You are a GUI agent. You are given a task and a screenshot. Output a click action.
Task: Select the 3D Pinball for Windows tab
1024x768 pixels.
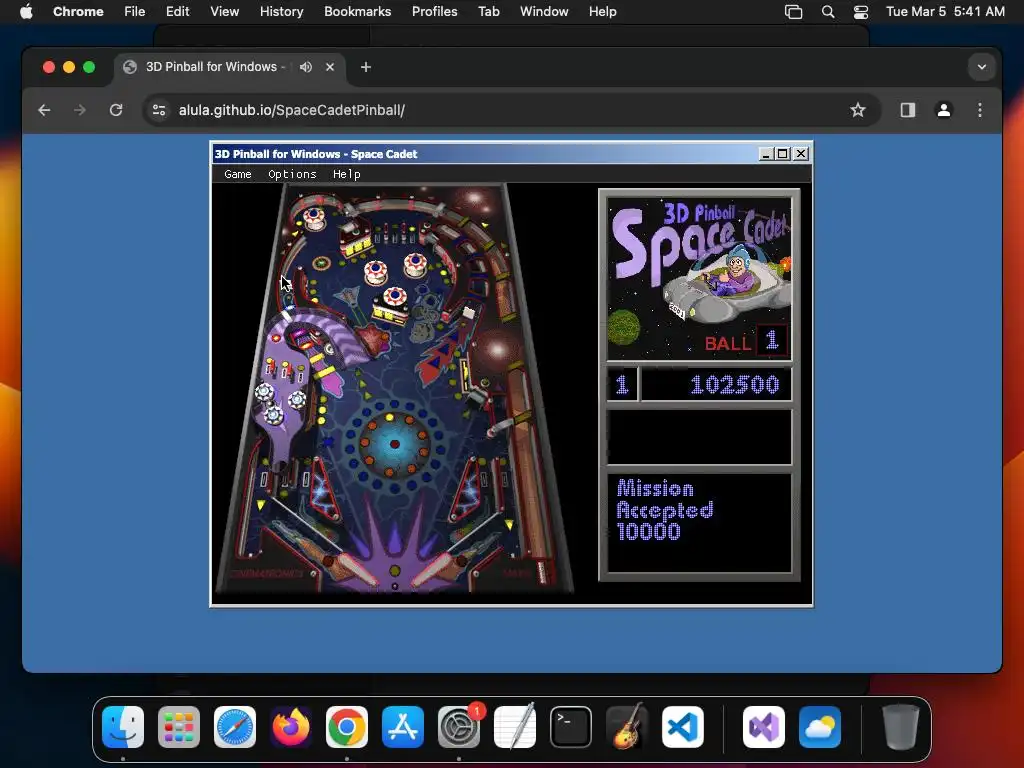click(x=230, y=67)
